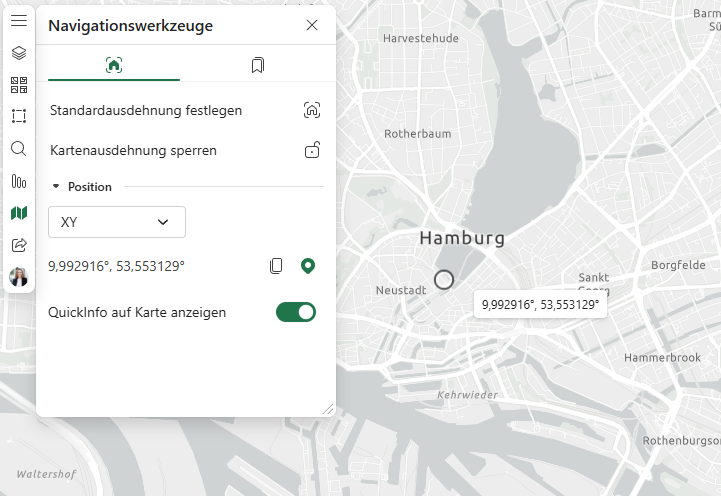Click the green map navigation tools icon

coord(19,213)
